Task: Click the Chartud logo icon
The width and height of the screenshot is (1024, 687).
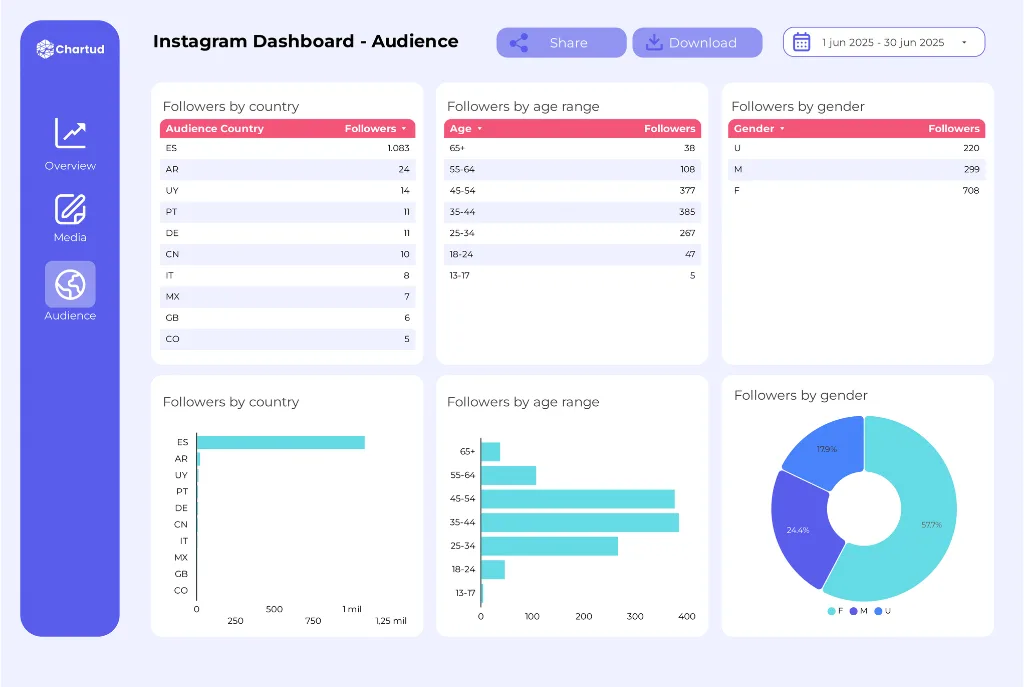Action: coord(45,48)
